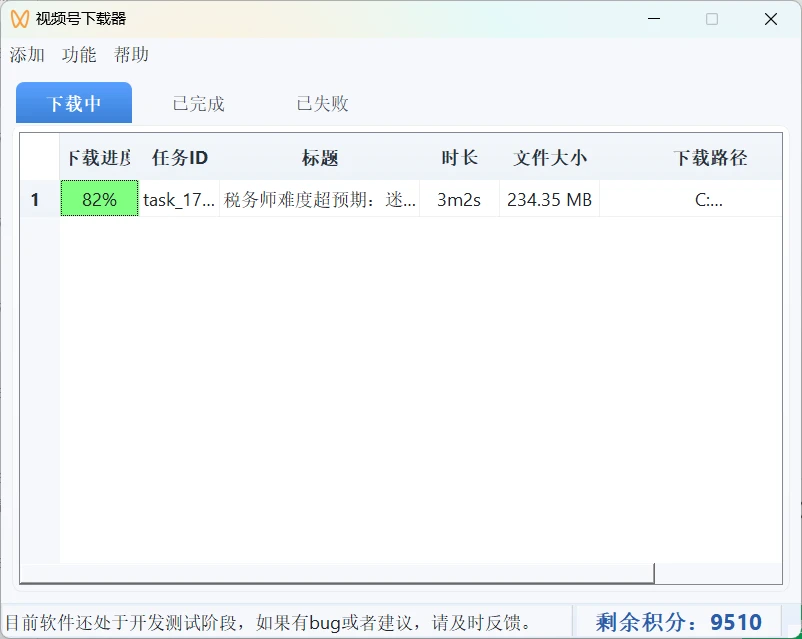Sort by 任务ID column header
Screen dimensions: 802x639
pos(180,158)
